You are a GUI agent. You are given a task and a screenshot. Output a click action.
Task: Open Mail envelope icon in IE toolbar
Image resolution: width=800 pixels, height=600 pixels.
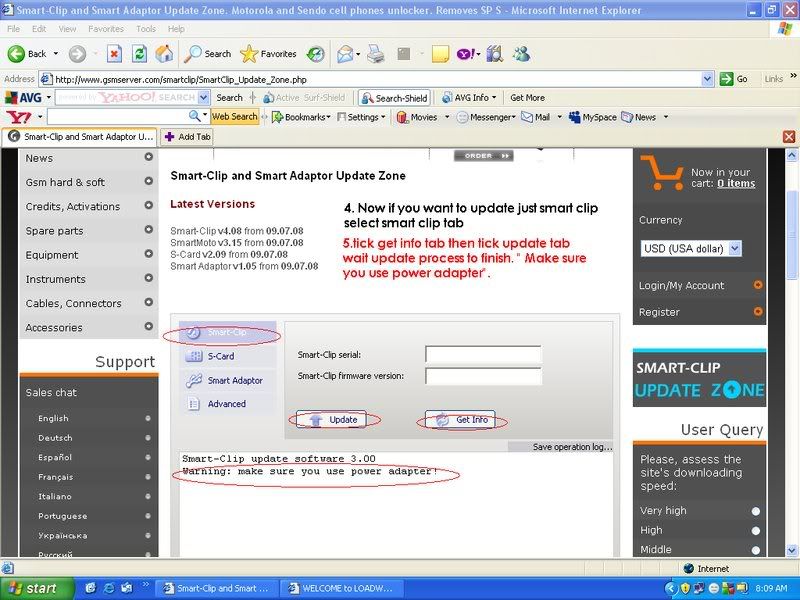tap(345, 54)
